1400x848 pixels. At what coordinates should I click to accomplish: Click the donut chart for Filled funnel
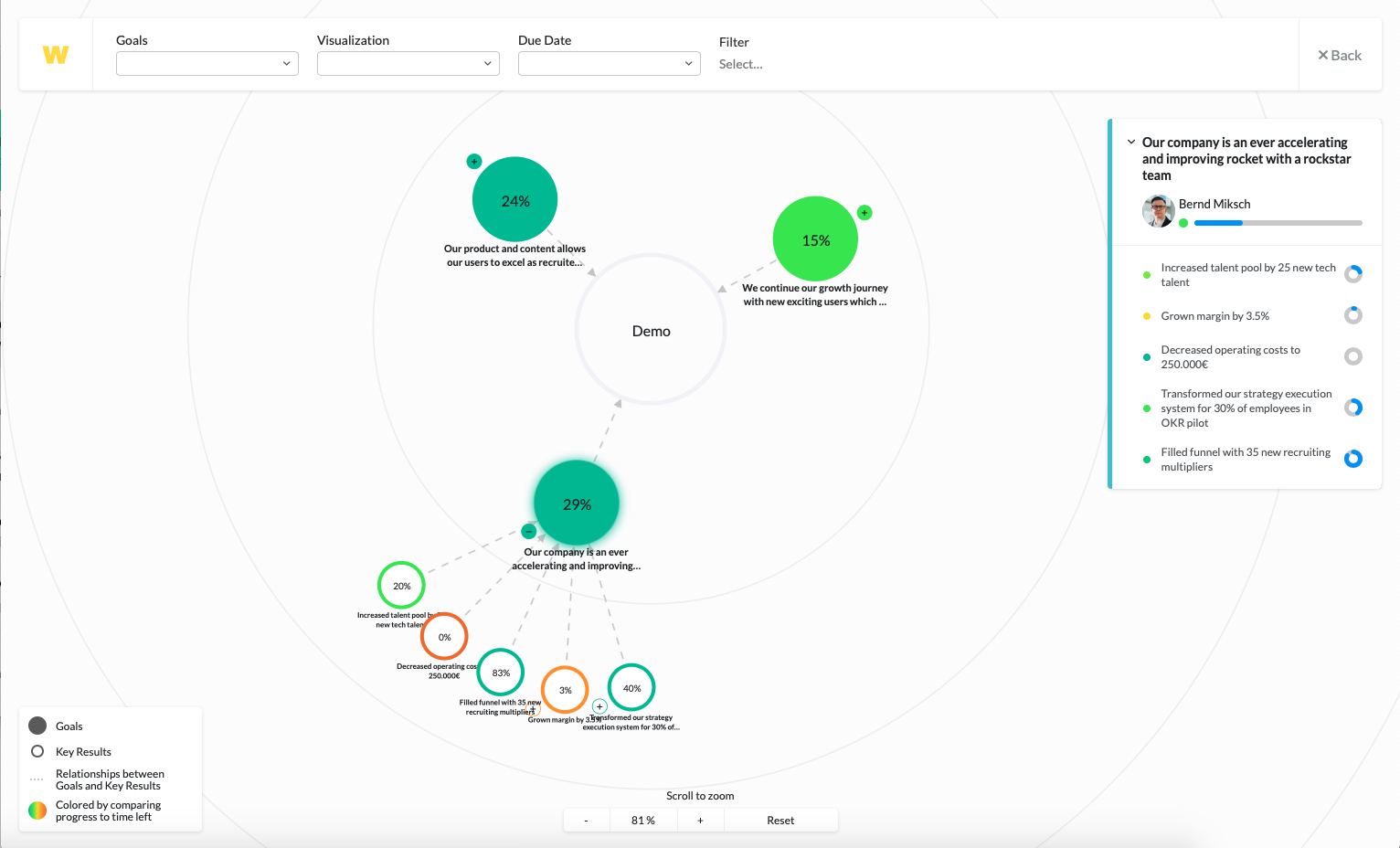pyautogui.click(x=1353, y=459)
